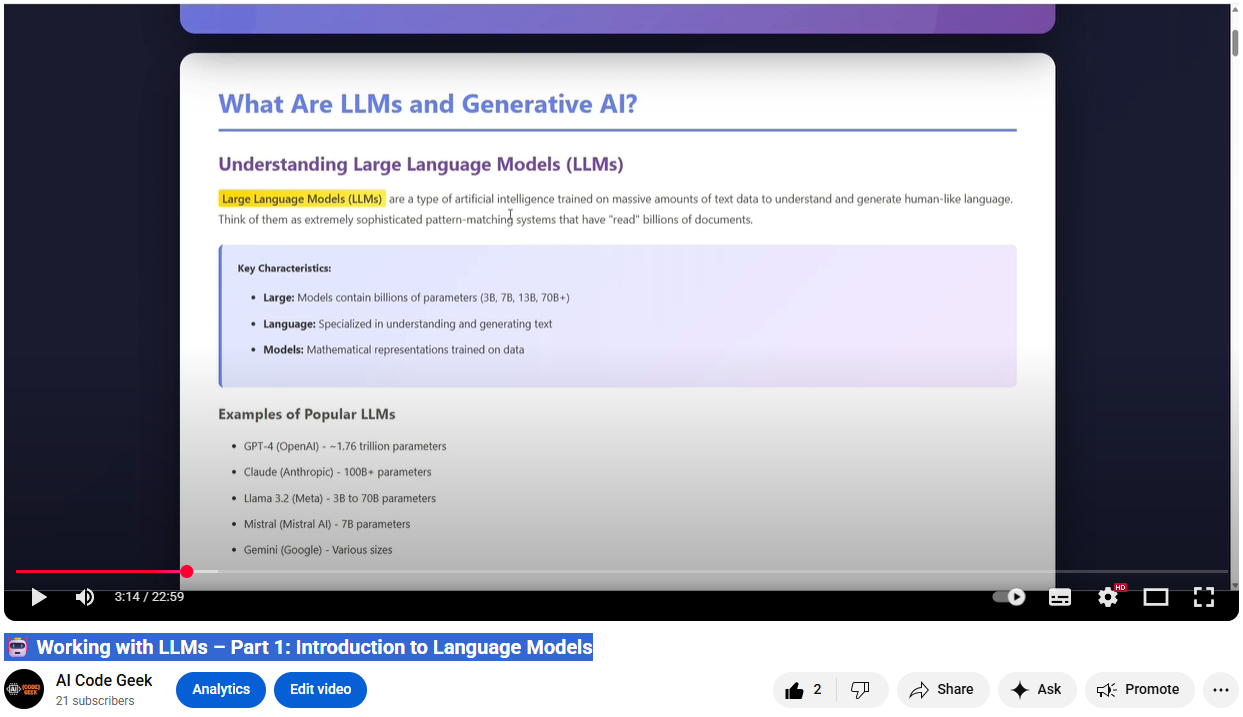Open the AI Code Geek channel avatar
The width and height of the screenshot is (1243, 717).
pos(24,689)
